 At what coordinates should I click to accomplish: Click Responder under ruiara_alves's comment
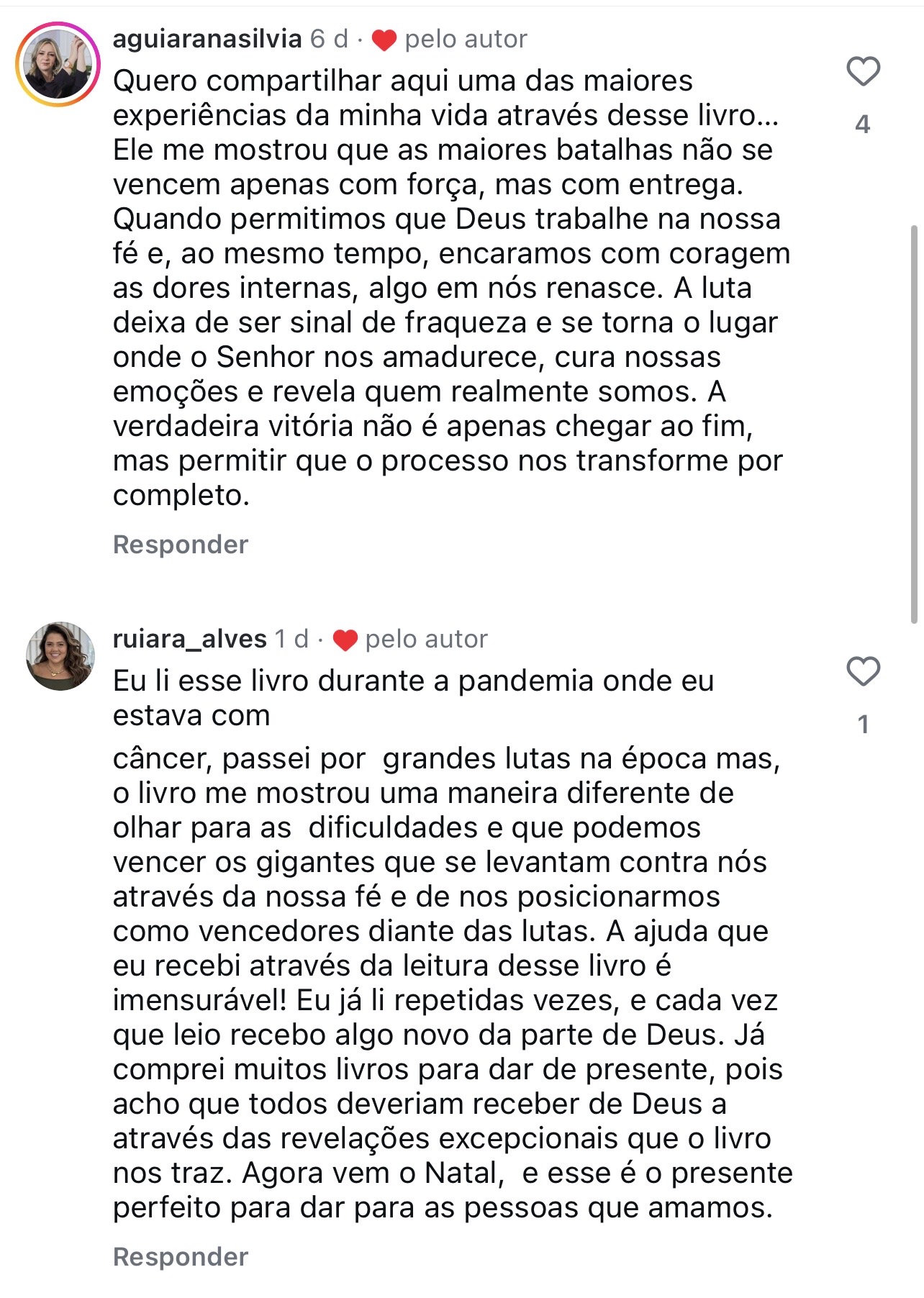tap(181, 1256)
